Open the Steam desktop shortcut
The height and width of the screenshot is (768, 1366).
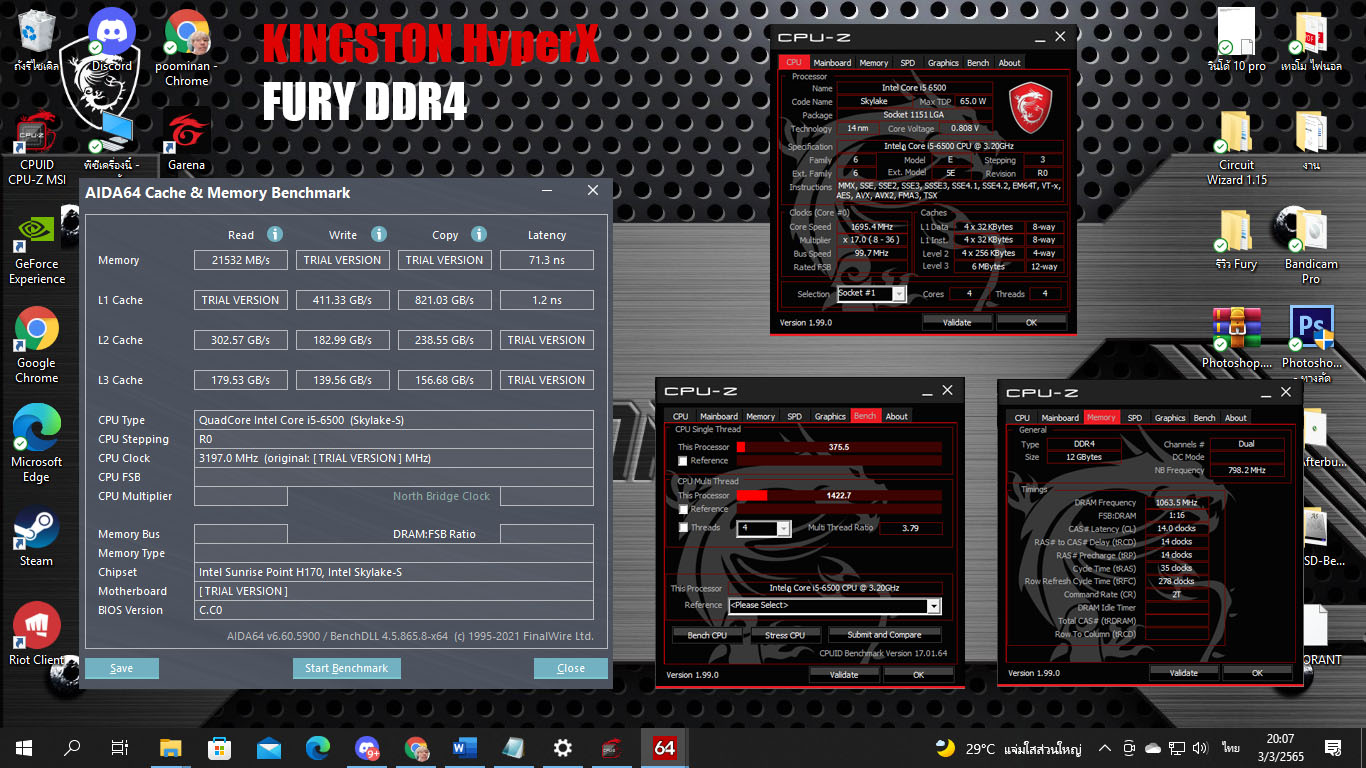pos(37,537)
